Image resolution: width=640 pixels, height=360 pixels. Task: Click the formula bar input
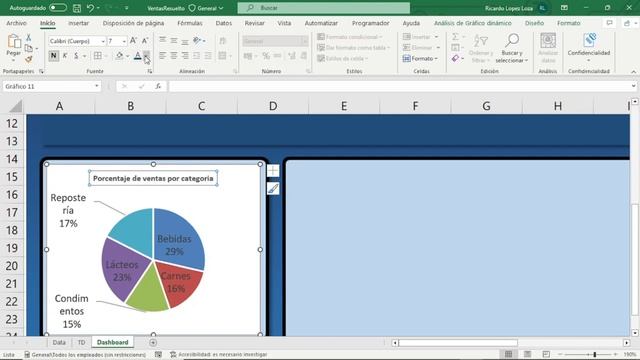[400, 86]
